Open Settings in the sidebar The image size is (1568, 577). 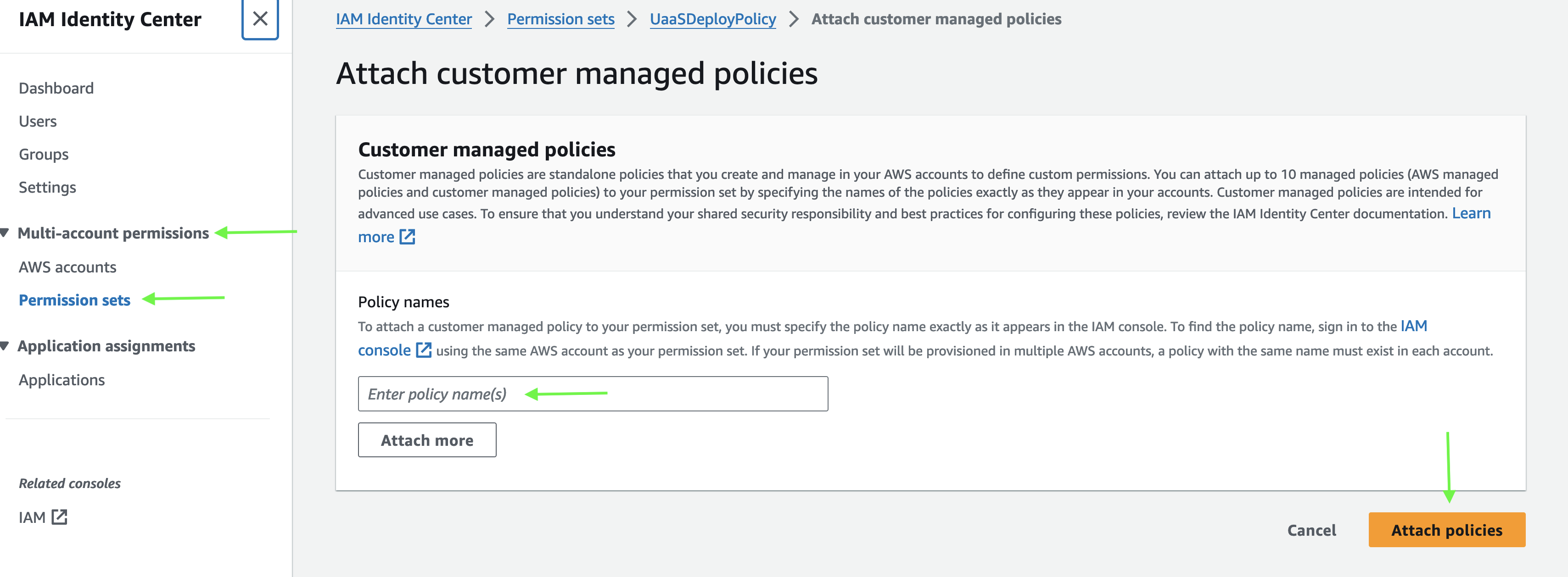click(x=47, y=187)
